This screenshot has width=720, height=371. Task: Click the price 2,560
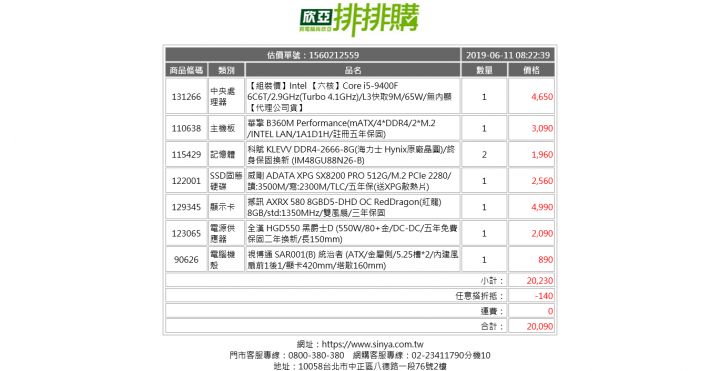tap(542, 181)
